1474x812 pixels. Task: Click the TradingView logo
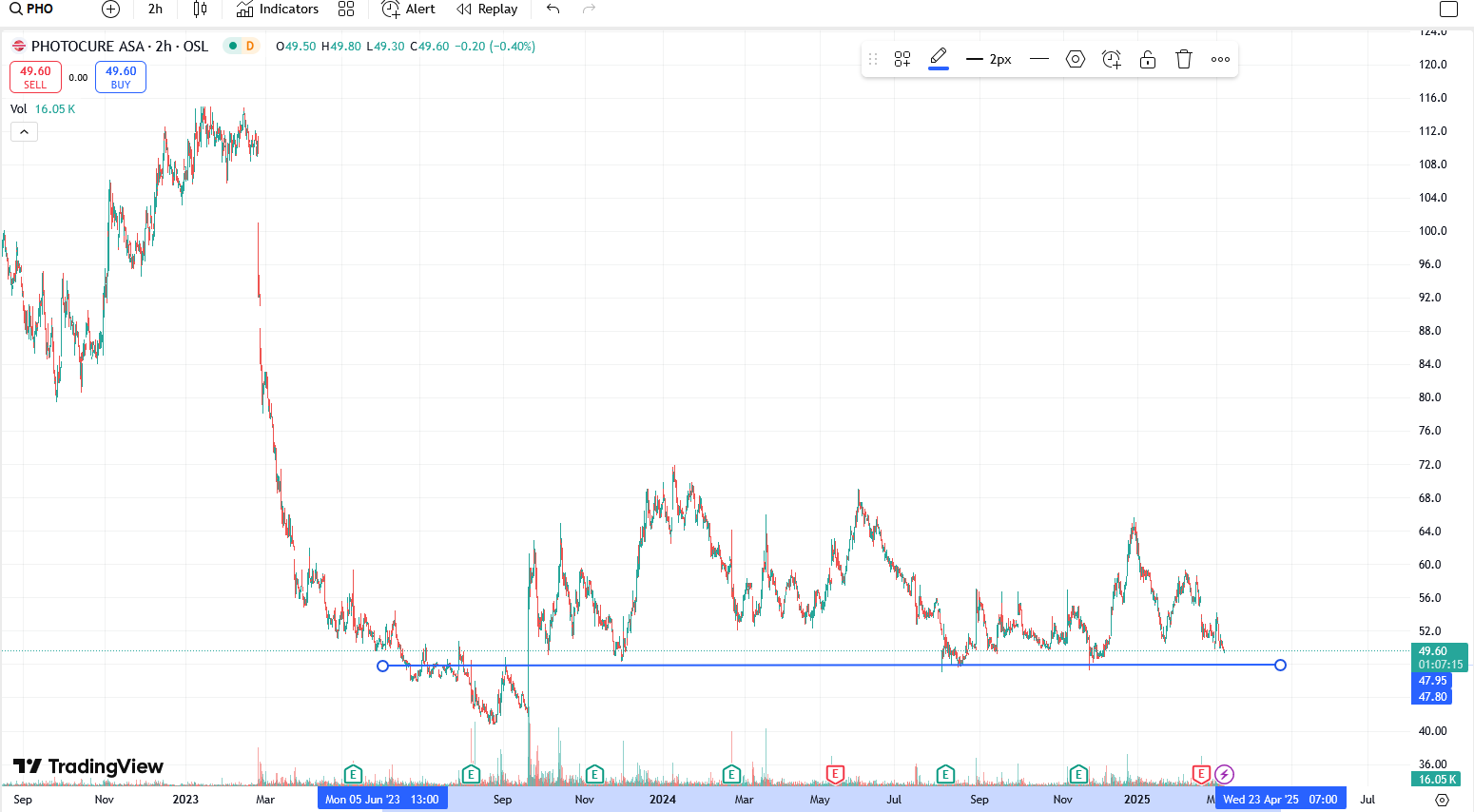click(88, 766)
